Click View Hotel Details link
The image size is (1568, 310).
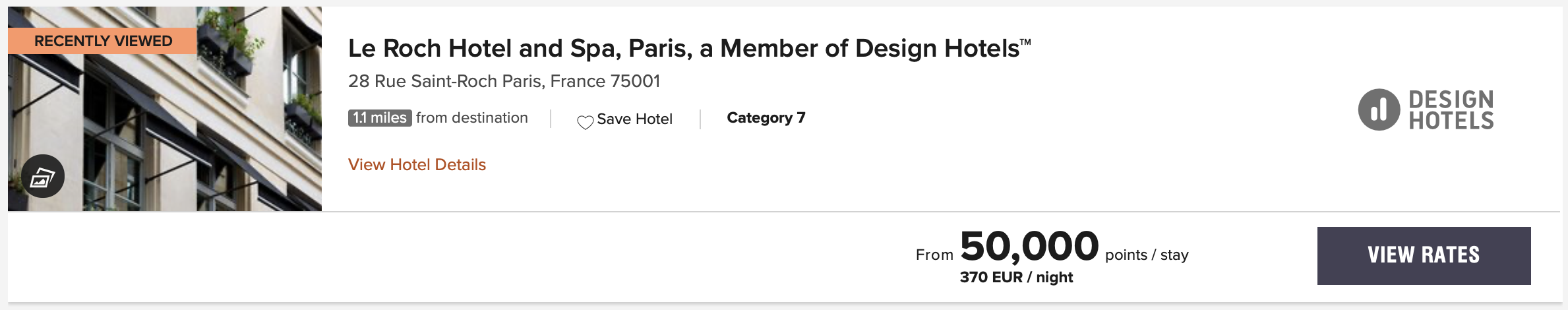(x=417, y=164)
